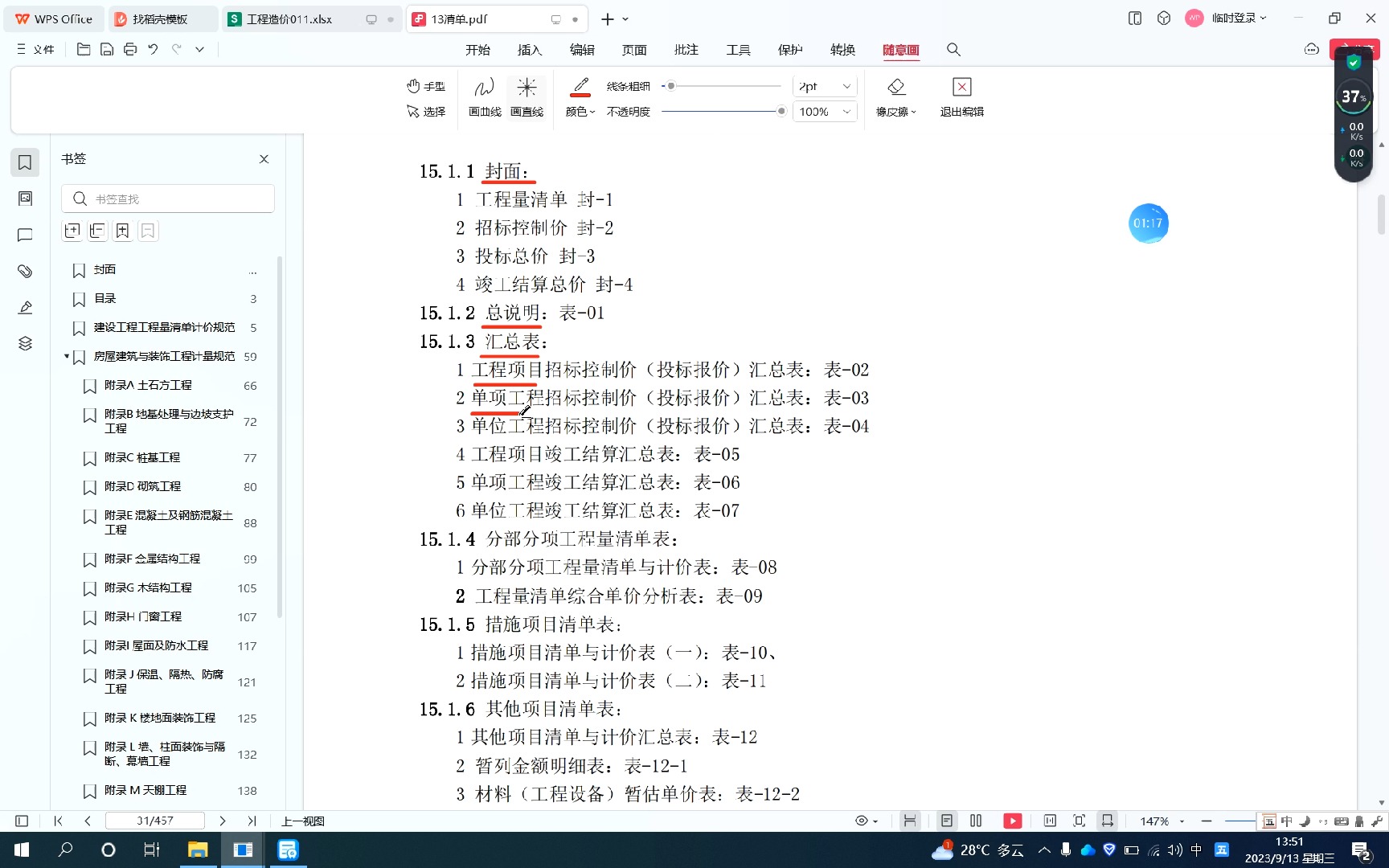Click the red play slideshow icon

click(1013, 821)
